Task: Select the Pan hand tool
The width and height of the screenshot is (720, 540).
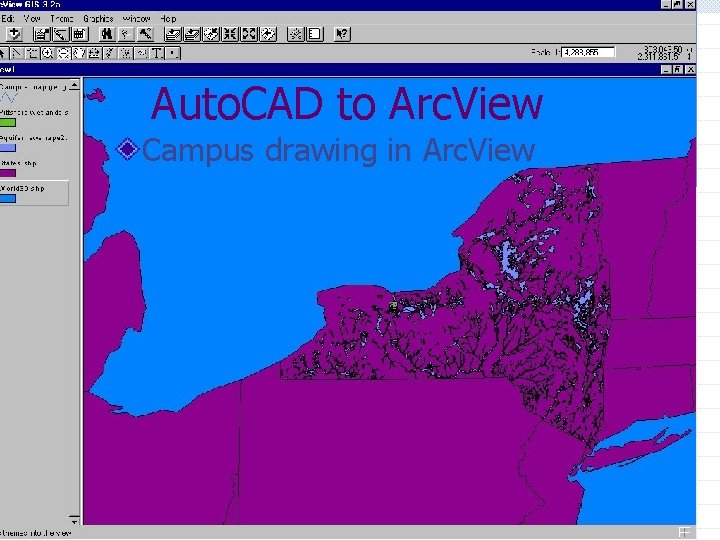Action: pyautogui.click(x=79, y=53)
